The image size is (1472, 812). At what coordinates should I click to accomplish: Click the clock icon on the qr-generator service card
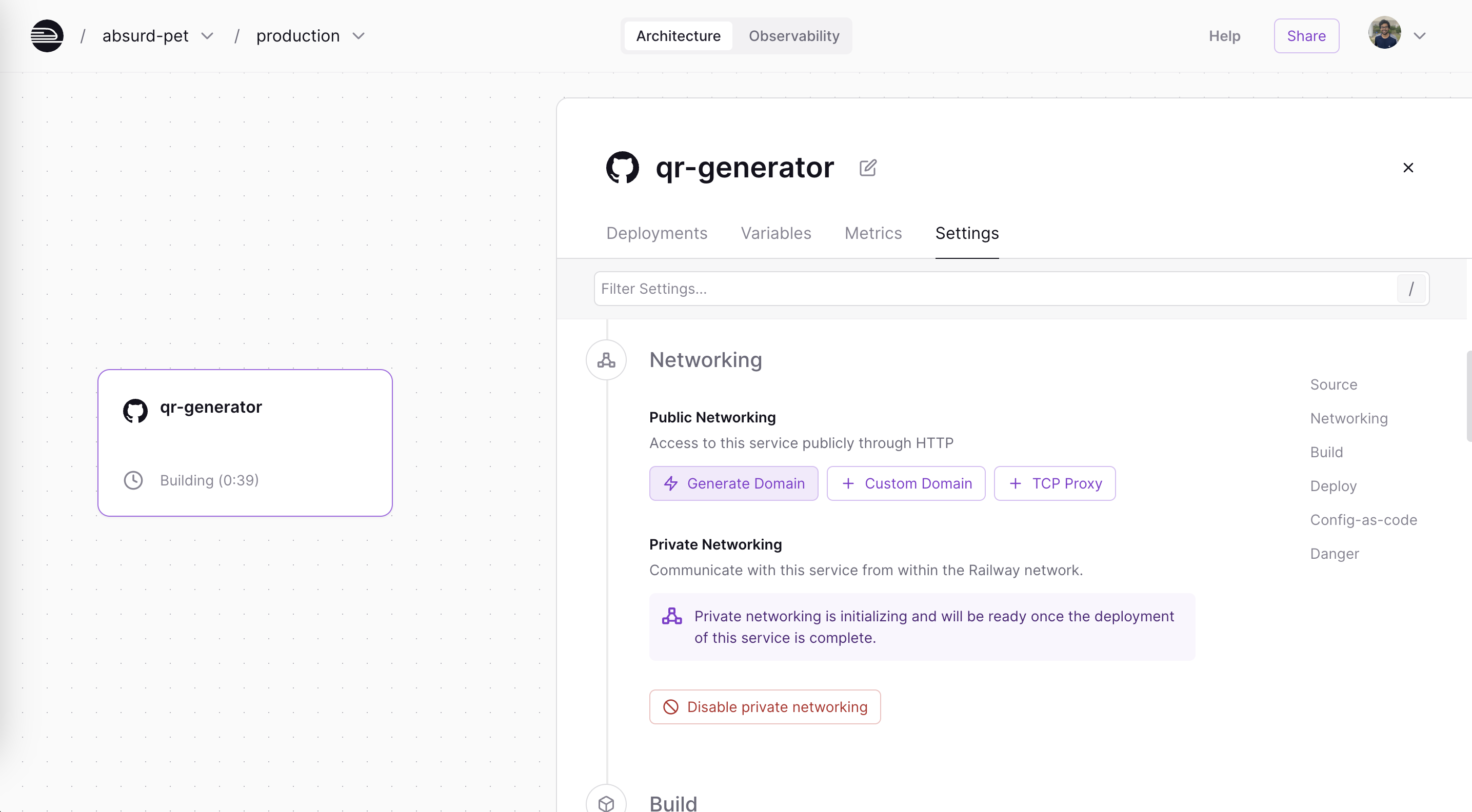133,480
